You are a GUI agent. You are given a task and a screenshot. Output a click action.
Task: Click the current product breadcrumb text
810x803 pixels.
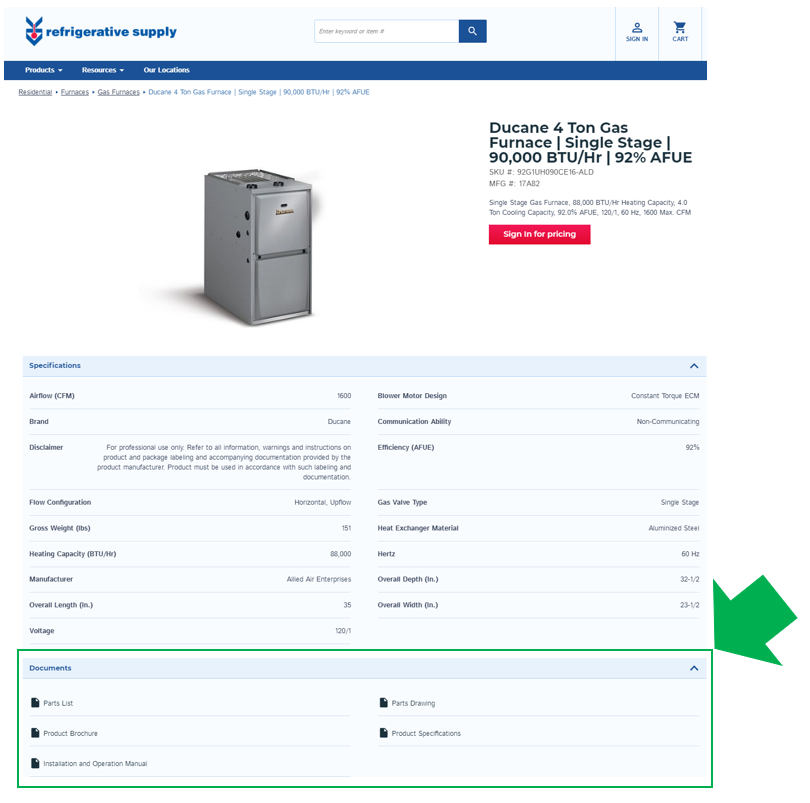[259, 92]
